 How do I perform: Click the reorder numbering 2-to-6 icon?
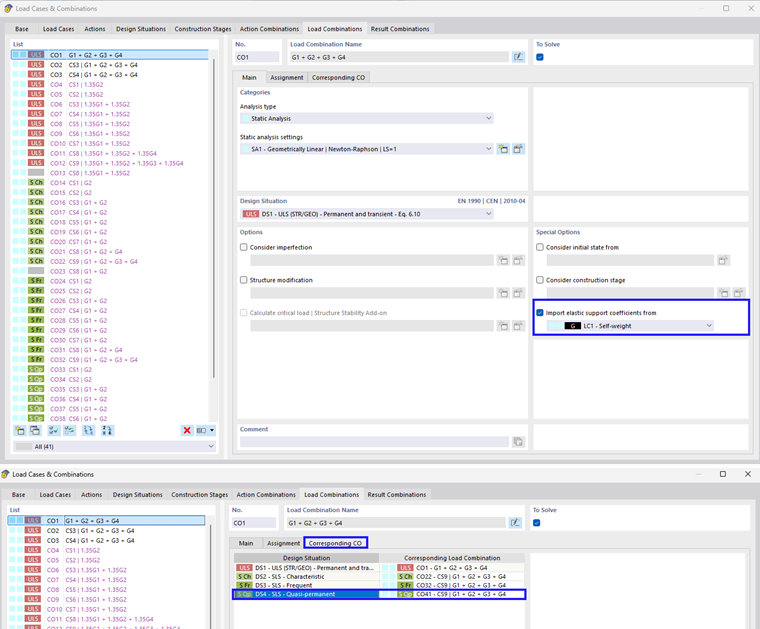[107, 430]
